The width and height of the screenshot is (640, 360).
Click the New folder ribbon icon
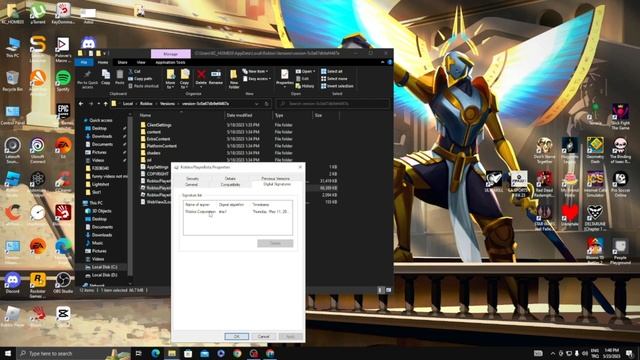click(x=233, y=79)
